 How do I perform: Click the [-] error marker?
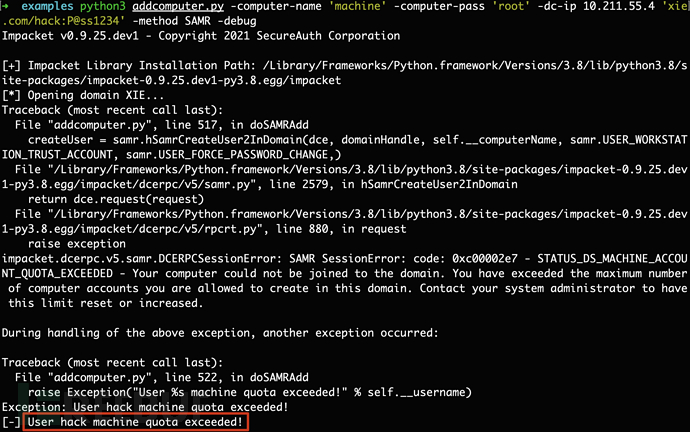[x=13, y=423]
